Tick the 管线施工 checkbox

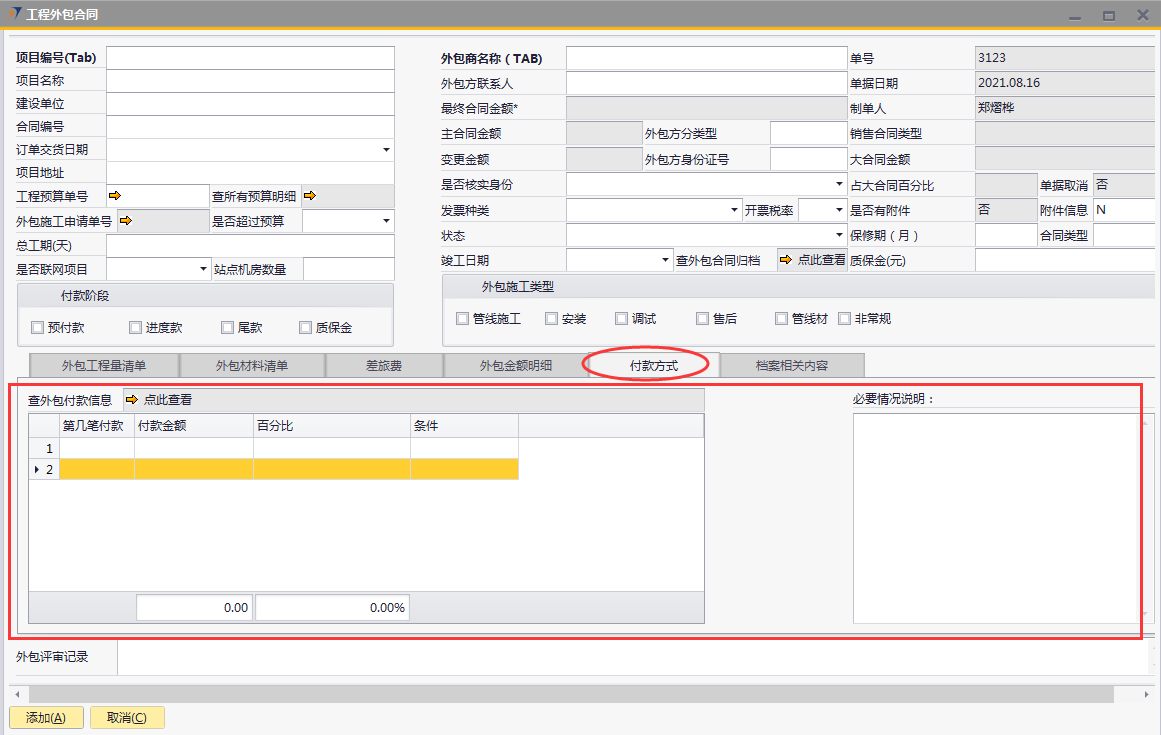click(x=462, y=319)
